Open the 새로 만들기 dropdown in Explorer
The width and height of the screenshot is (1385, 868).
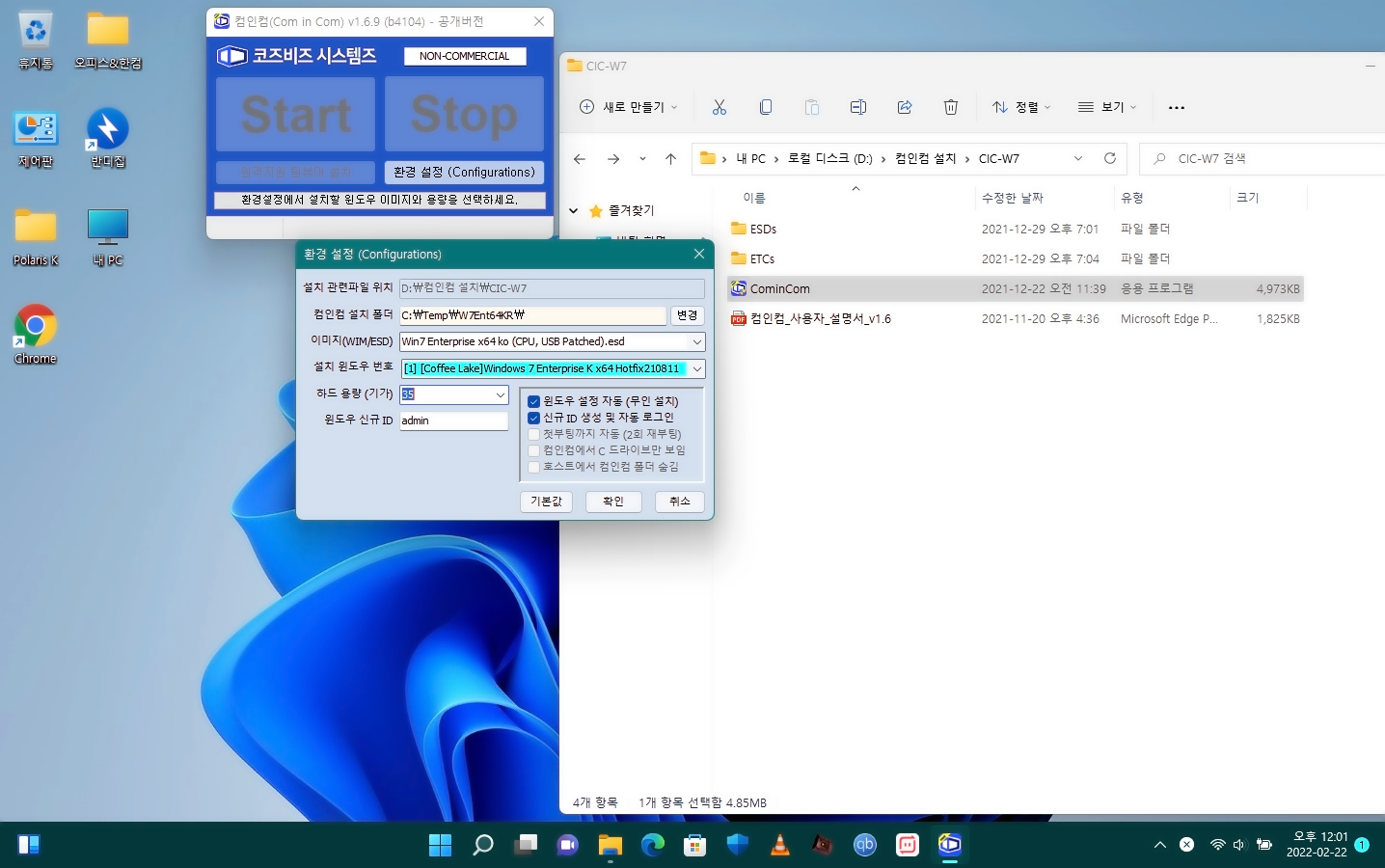[628, 107]
